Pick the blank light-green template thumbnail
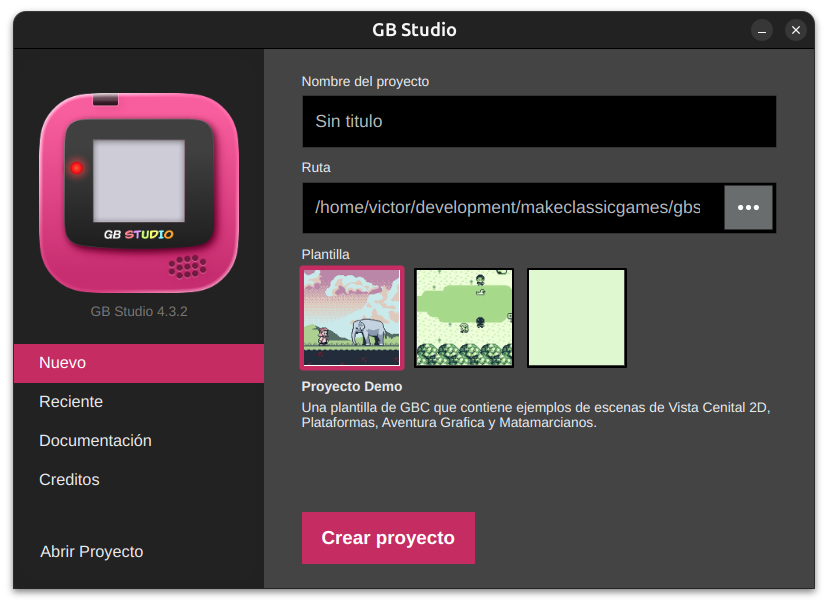The image size is (828, 605). (x=577, y=318)
